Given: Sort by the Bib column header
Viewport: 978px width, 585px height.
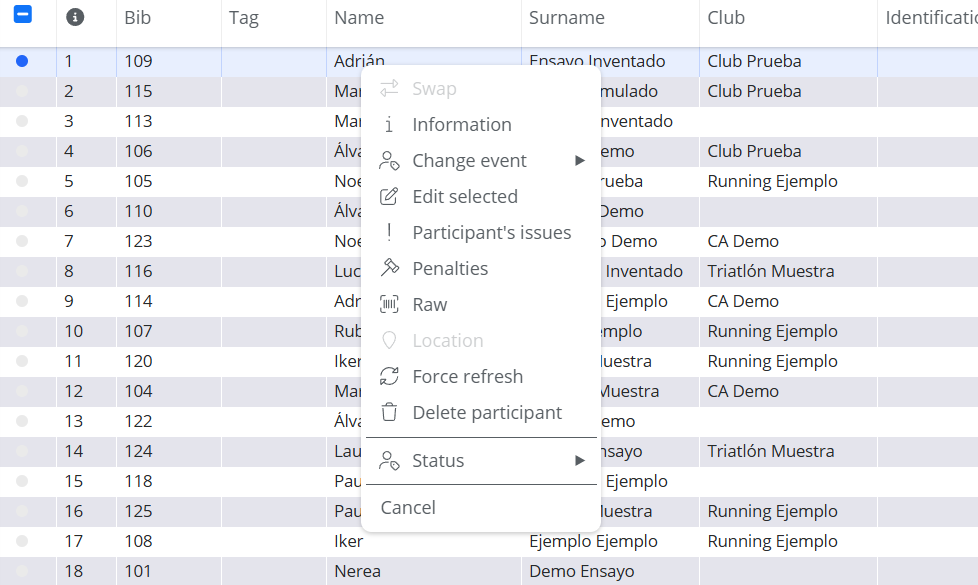Looking at the screenshot, I should pos(137,17).
